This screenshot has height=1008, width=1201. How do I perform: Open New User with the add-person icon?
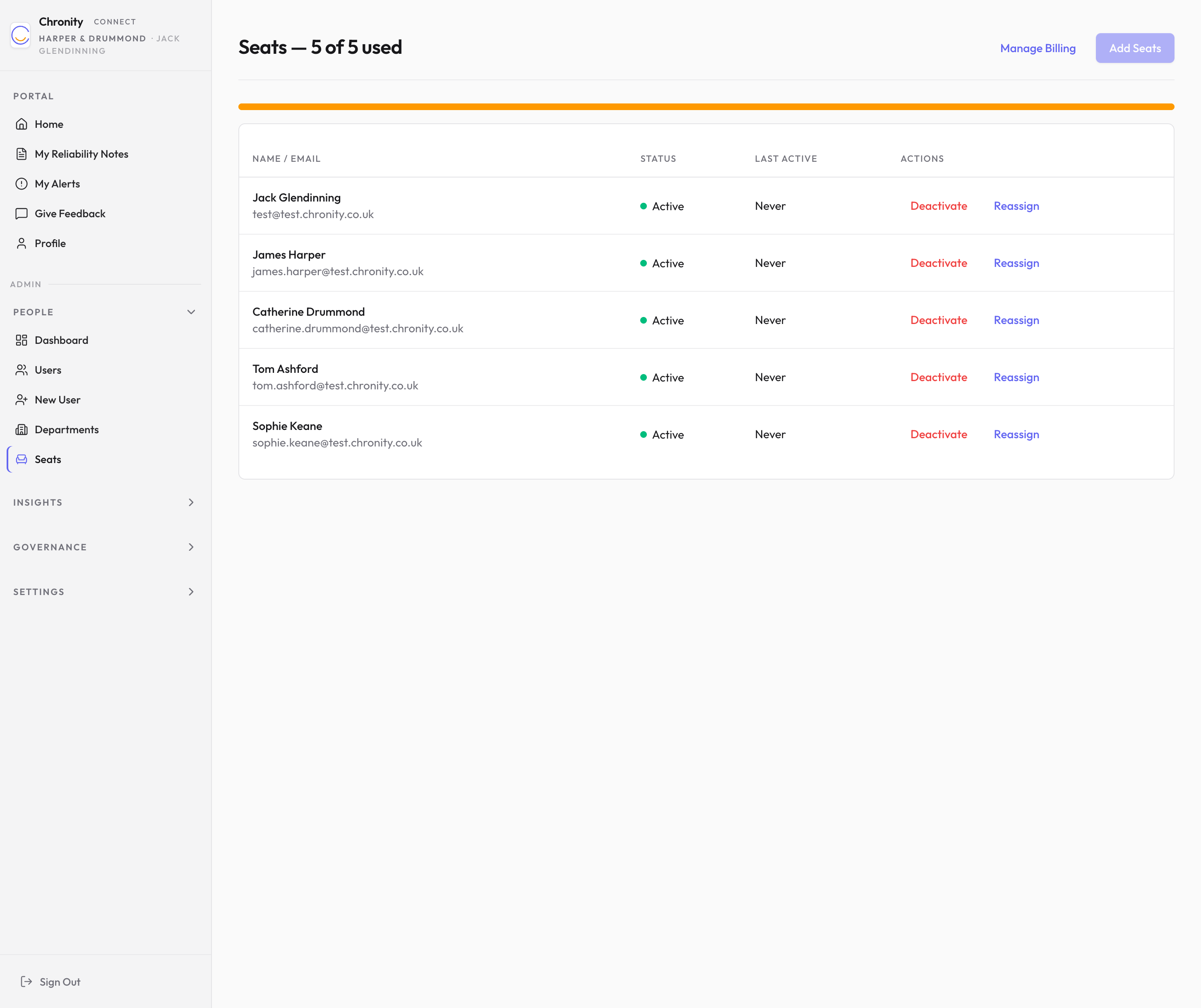(22, 400)
